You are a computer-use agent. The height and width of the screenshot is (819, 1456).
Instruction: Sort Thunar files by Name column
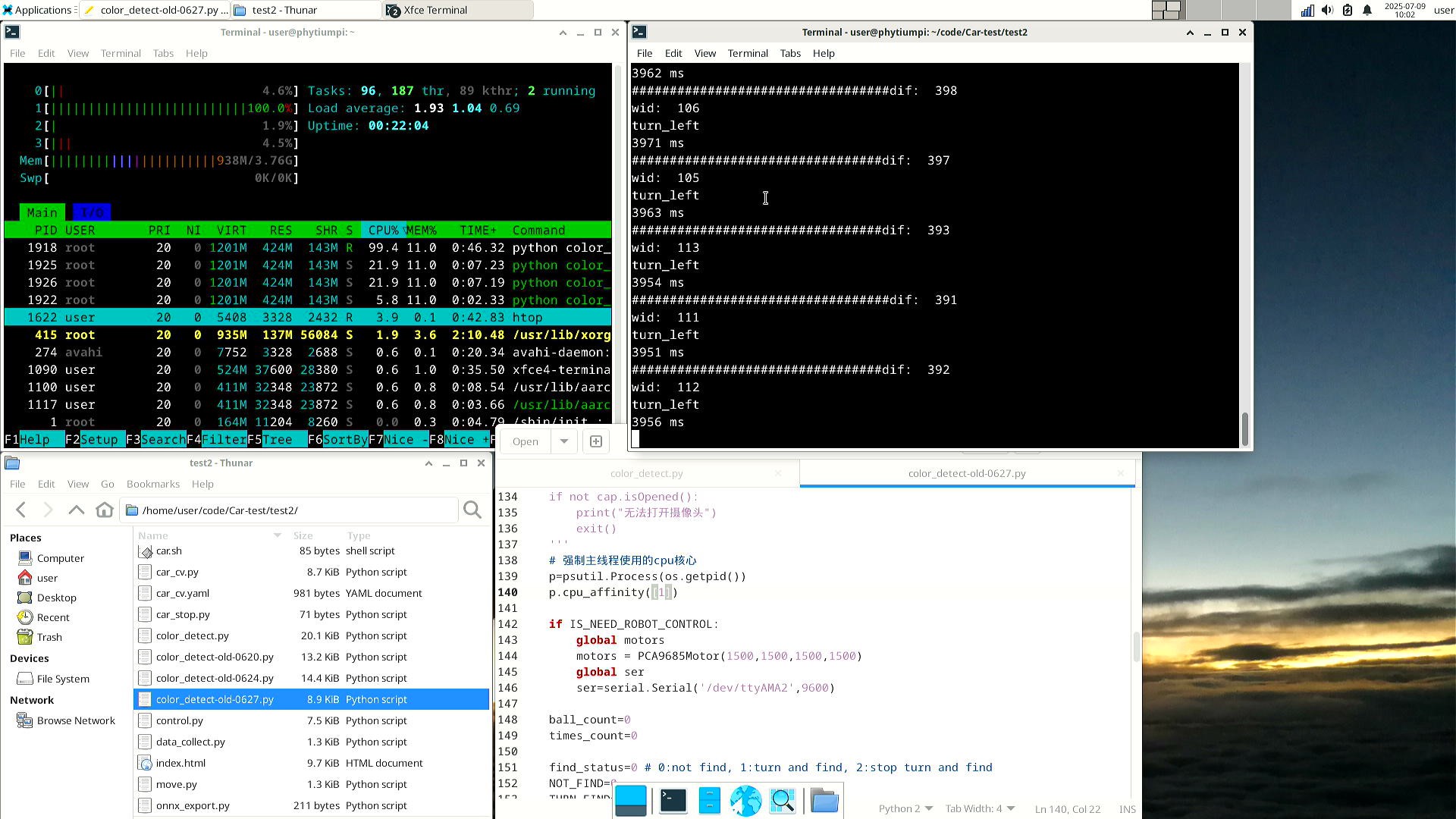[x=209, y=535]
